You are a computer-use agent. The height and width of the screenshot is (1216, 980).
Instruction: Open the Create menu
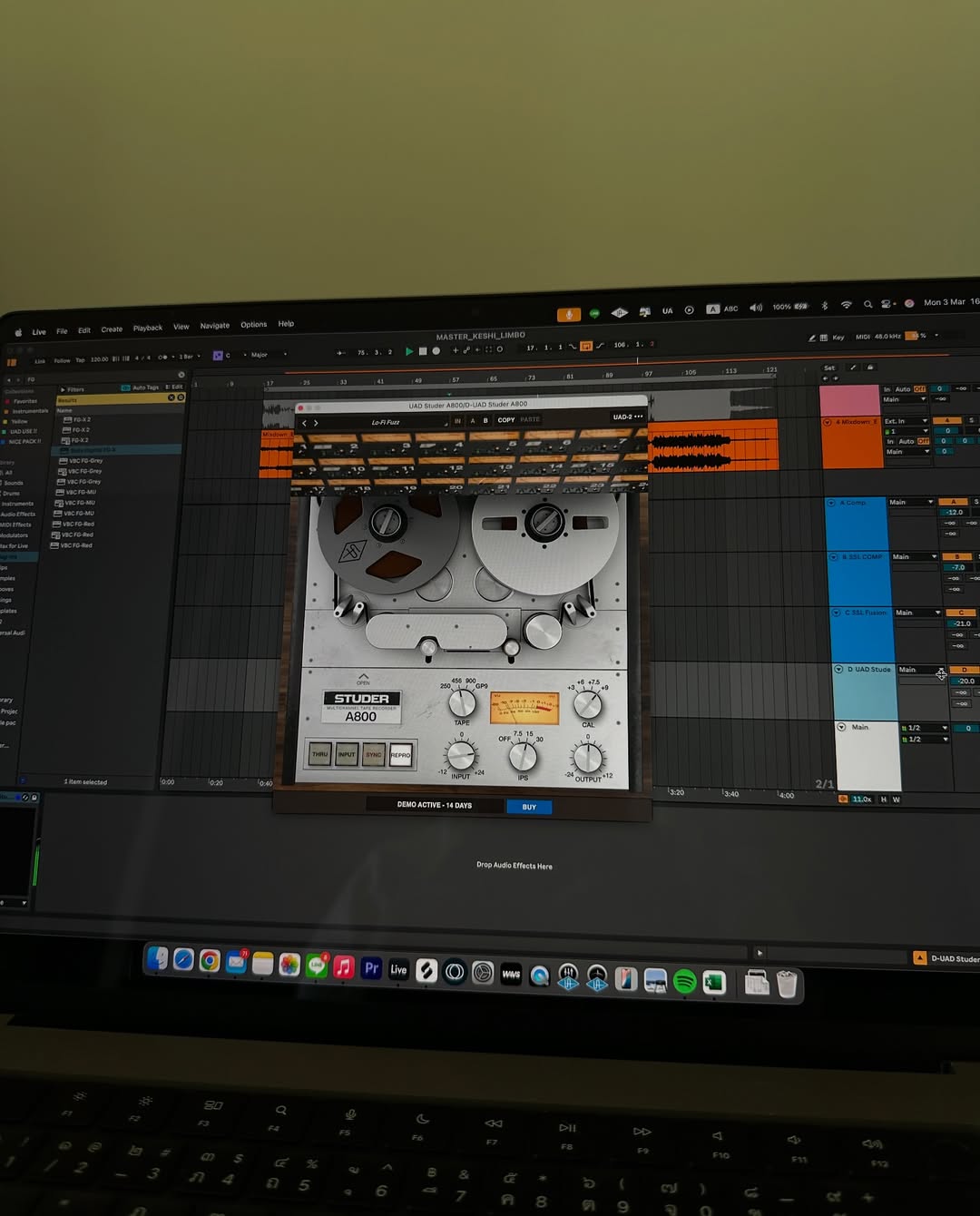(112, 329)
